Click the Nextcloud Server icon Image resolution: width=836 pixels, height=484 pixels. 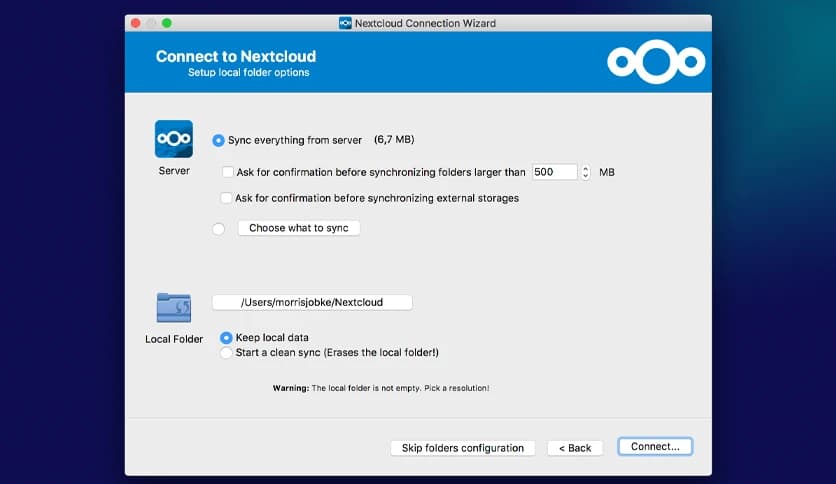[x=174, y=139]
